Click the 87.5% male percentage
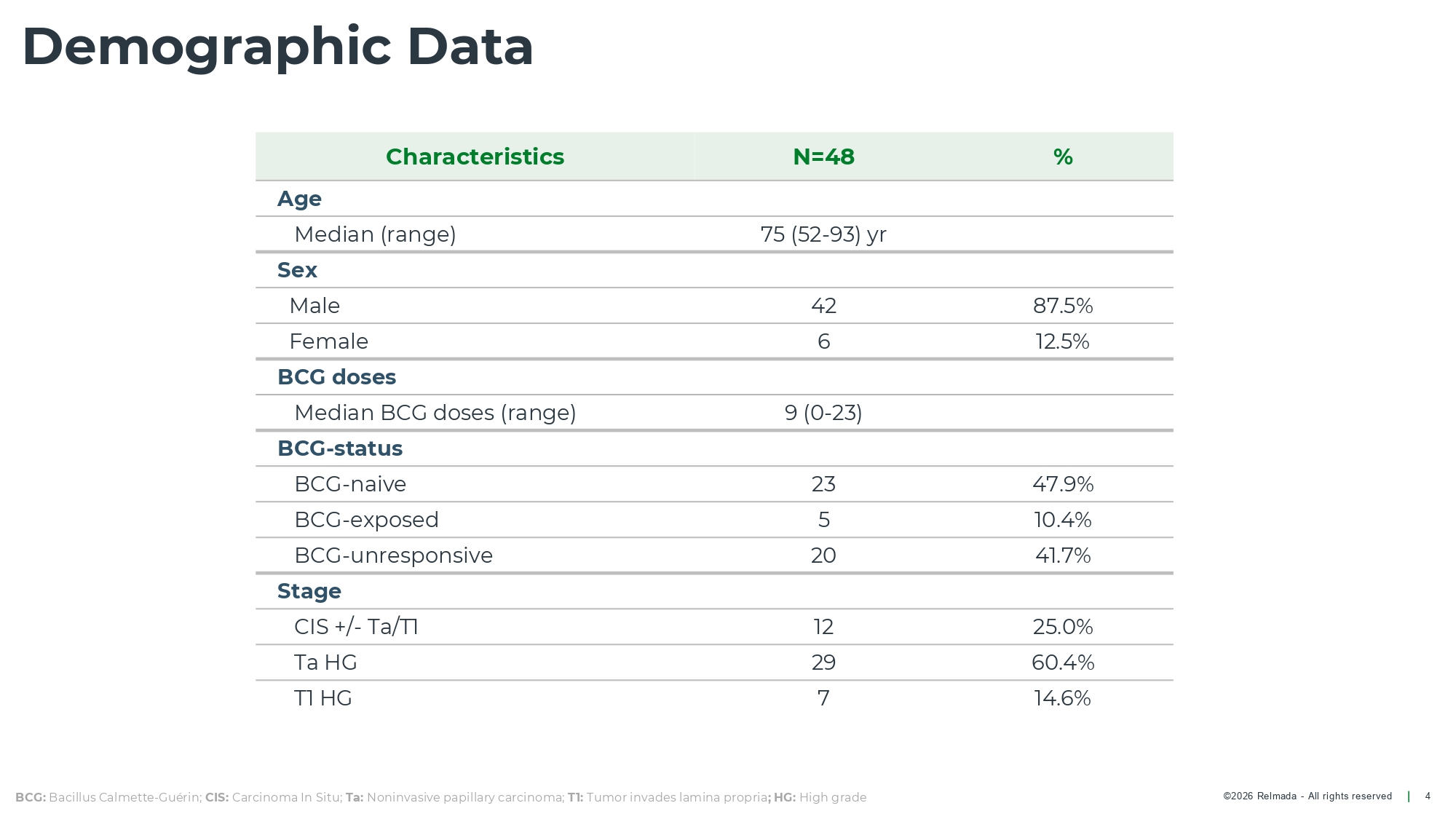The height and width of the screenshot is (819, 1456). (1062, 306)
